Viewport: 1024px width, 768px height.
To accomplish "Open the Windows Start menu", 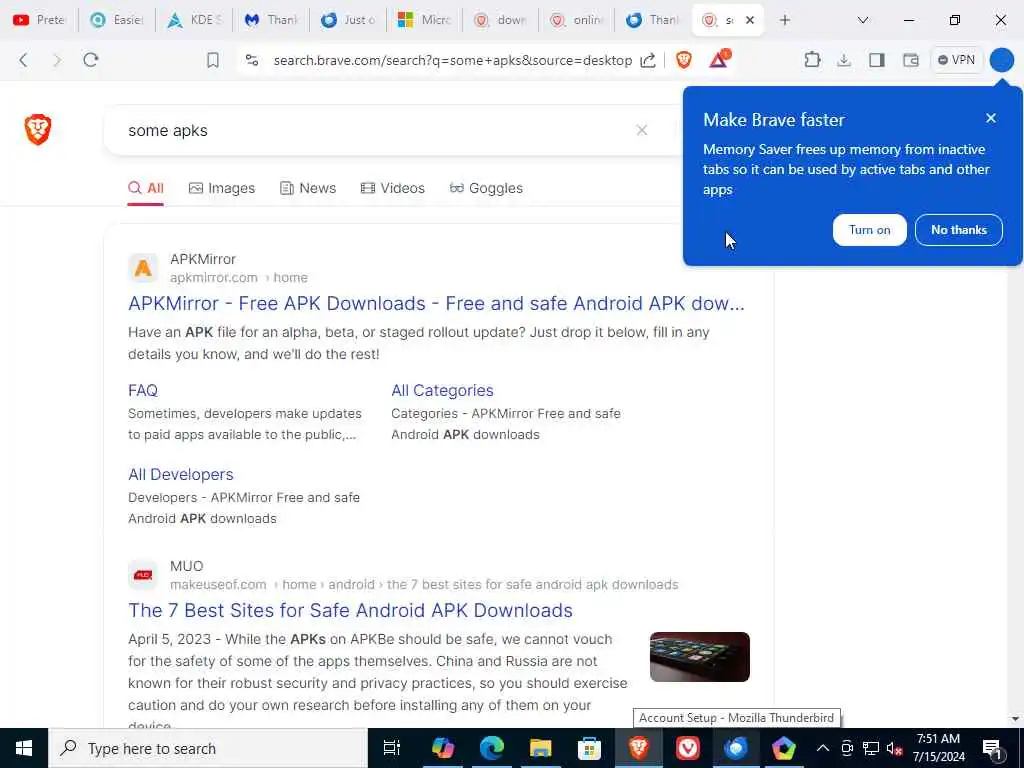I will tap(24, 748).
